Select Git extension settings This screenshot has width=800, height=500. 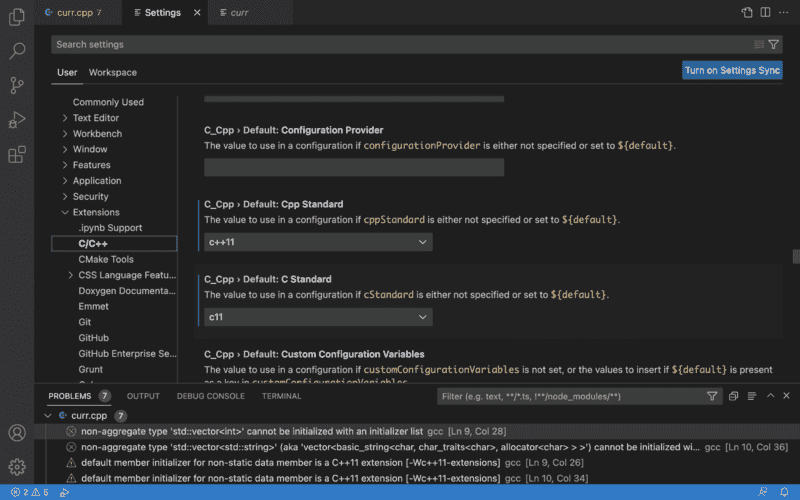[85, 322]
